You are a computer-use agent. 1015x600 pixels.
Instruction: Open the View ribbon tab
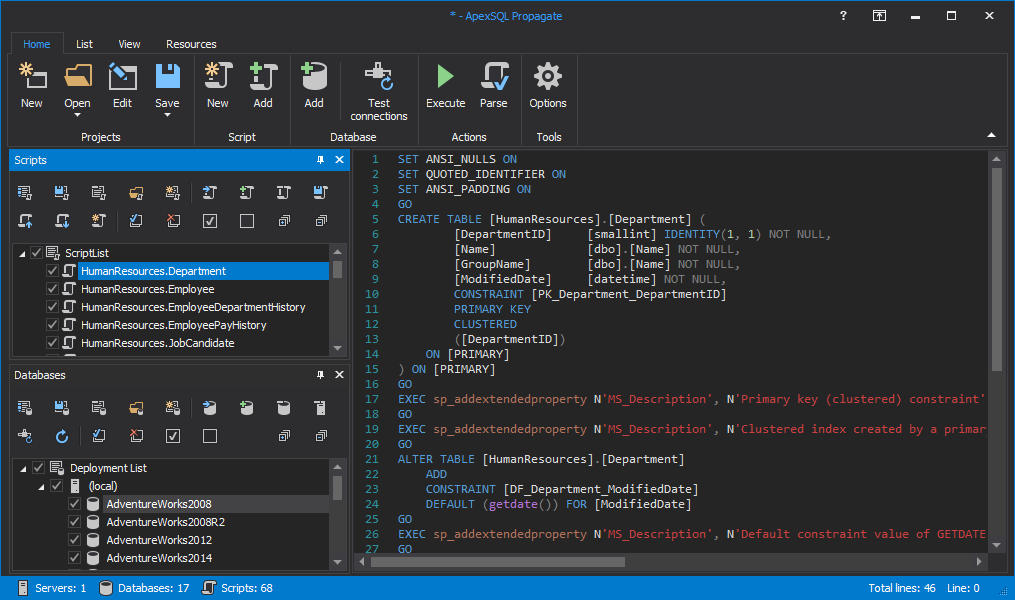tap(129, 44)
